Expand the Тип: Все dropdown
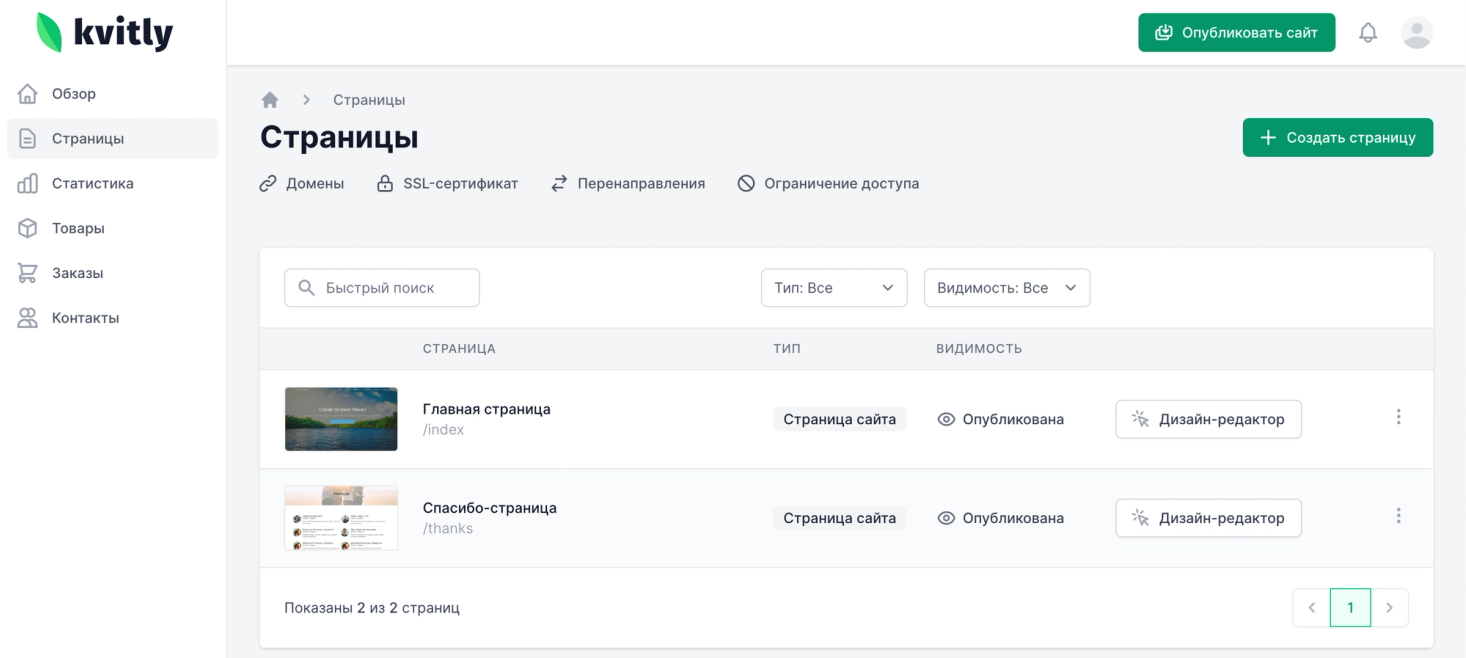The image size is (1466, 658). click(x=833, y=288)
